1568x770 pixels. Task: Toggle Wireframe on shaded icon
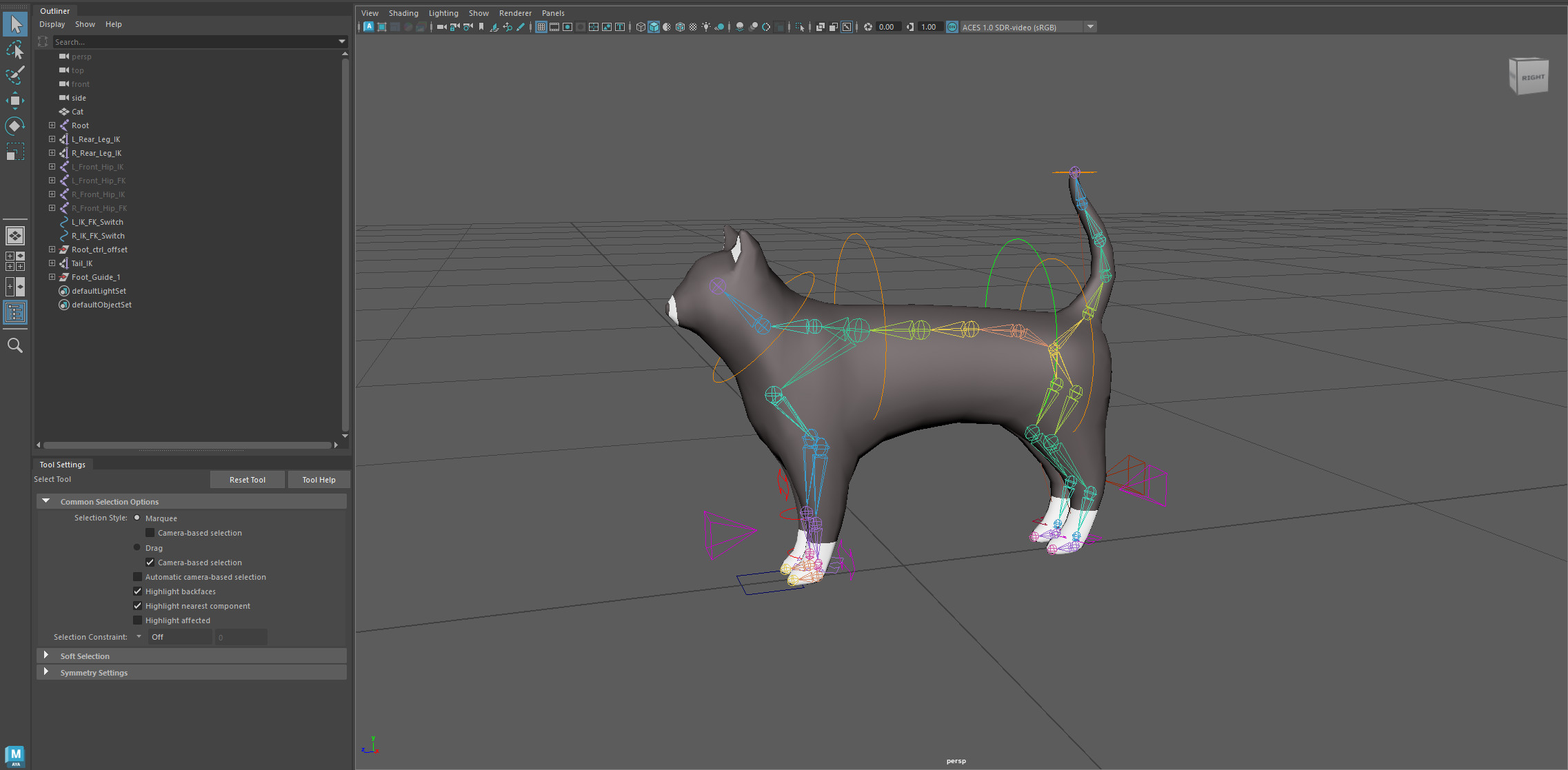[x=680, y=27]
